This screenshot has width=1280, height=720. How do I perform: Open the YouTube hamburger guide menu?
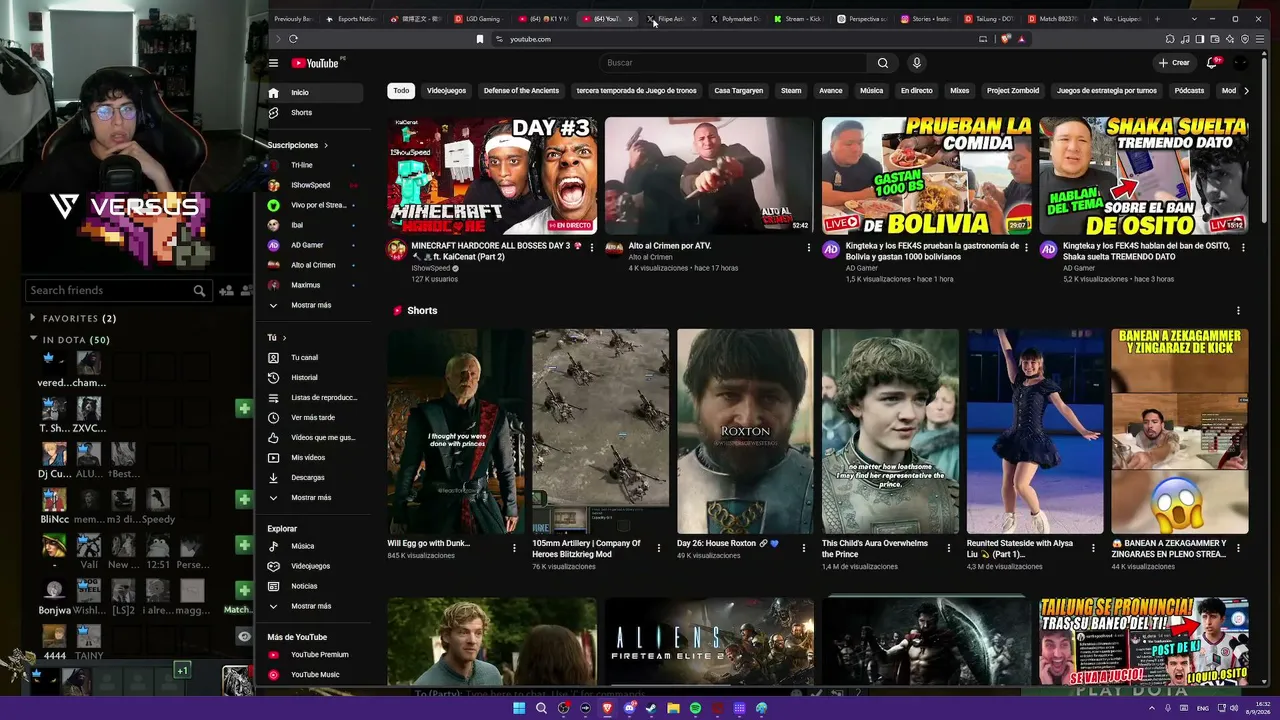pyautogui.click(x=273, y=63)
